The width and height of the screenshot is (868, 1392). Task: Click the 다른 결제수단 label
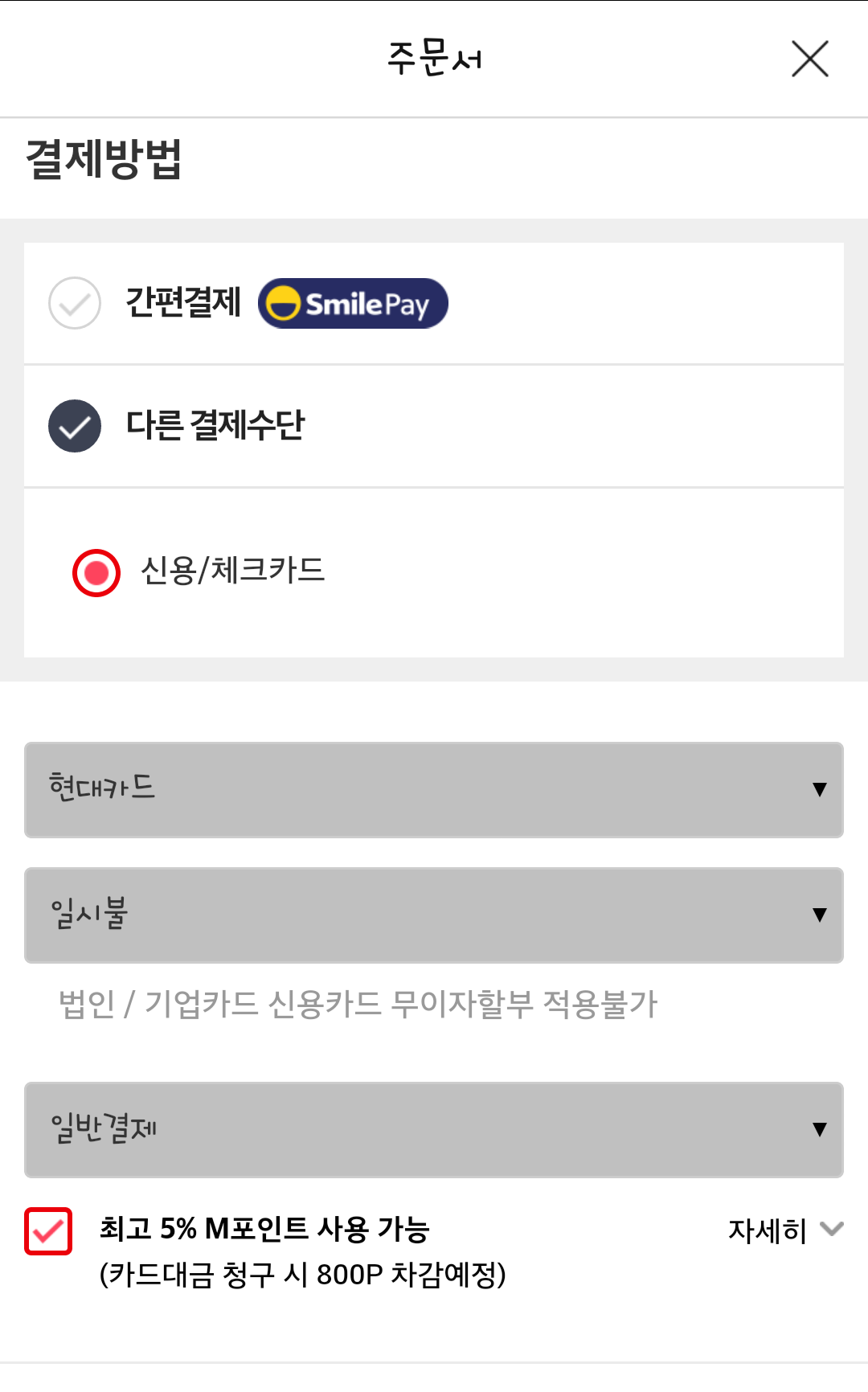click(215, 425)
